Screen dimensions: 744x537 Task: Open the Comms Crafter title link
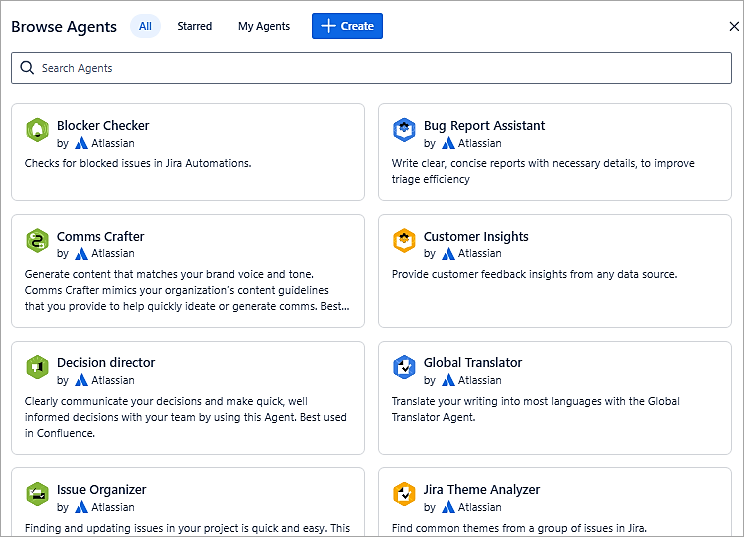tap(100, 237)
